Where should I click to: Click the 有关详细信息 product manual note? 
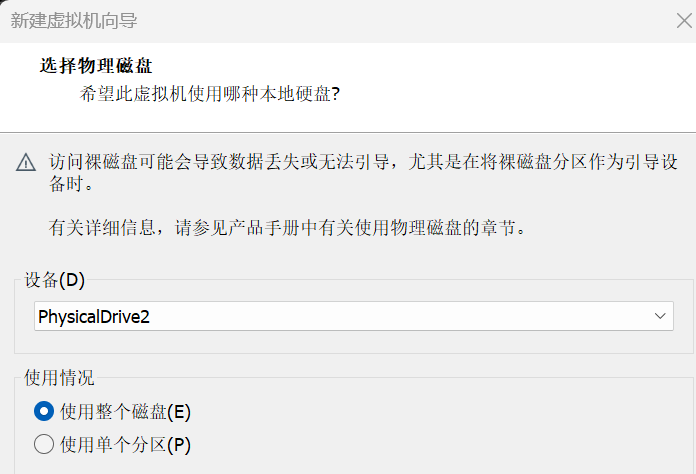[287, 227]
